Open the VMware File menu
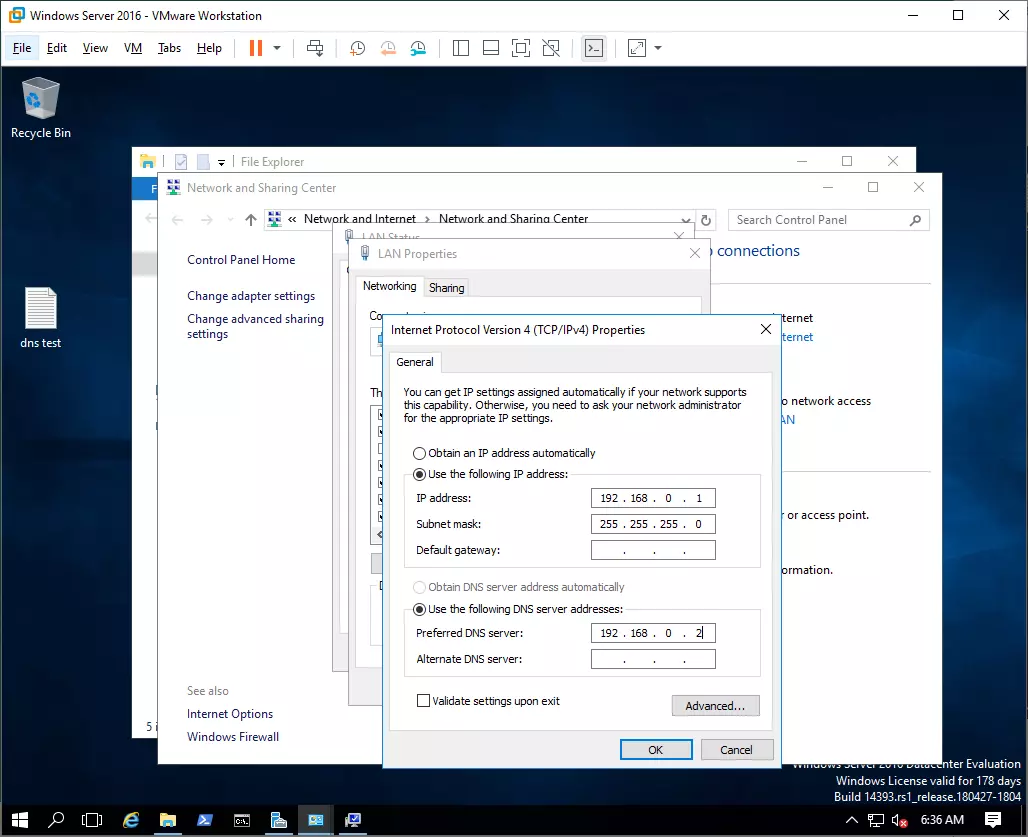Screen dimensions: 1028x837 (22, 48)
